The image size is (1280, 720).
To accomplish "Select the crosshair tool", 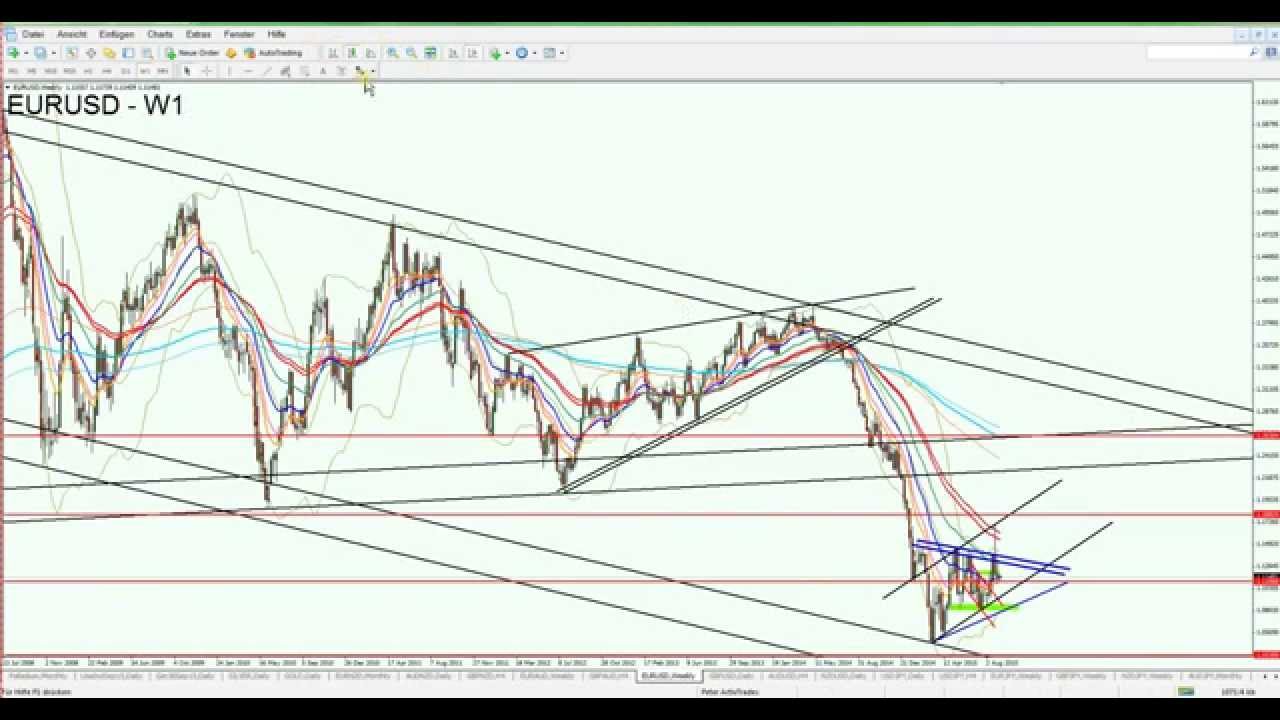I will click(207, 71).
